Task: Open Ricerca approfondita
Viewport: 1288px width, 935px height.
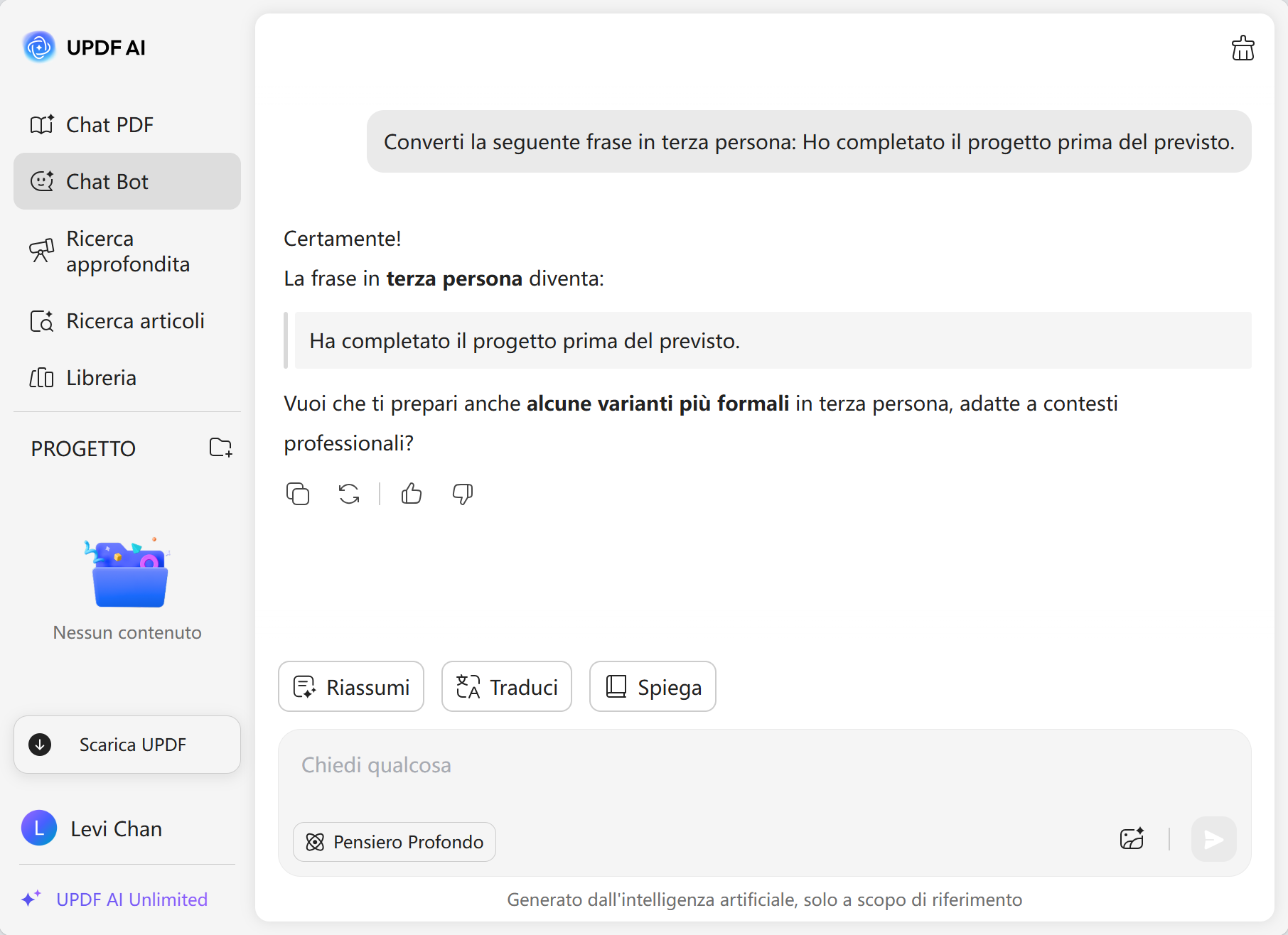Action: point(127,252)
